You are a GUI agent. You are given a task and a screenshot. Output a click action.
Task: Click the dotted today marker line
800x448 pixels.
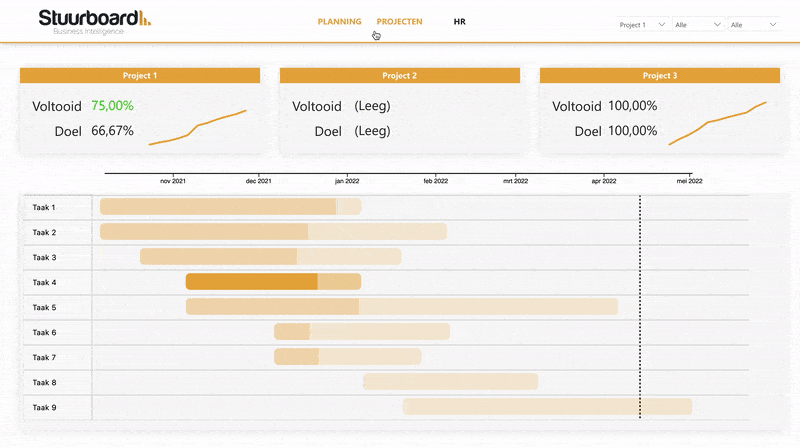pos(640,300)
